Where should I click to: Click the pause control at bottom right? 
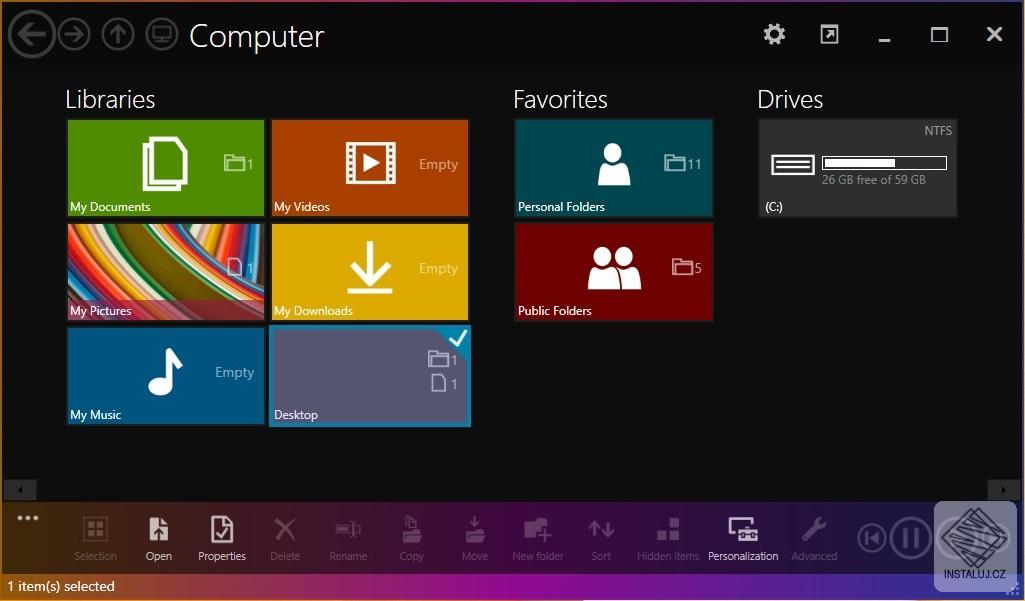pyautogui.click(x=910, y=537)
